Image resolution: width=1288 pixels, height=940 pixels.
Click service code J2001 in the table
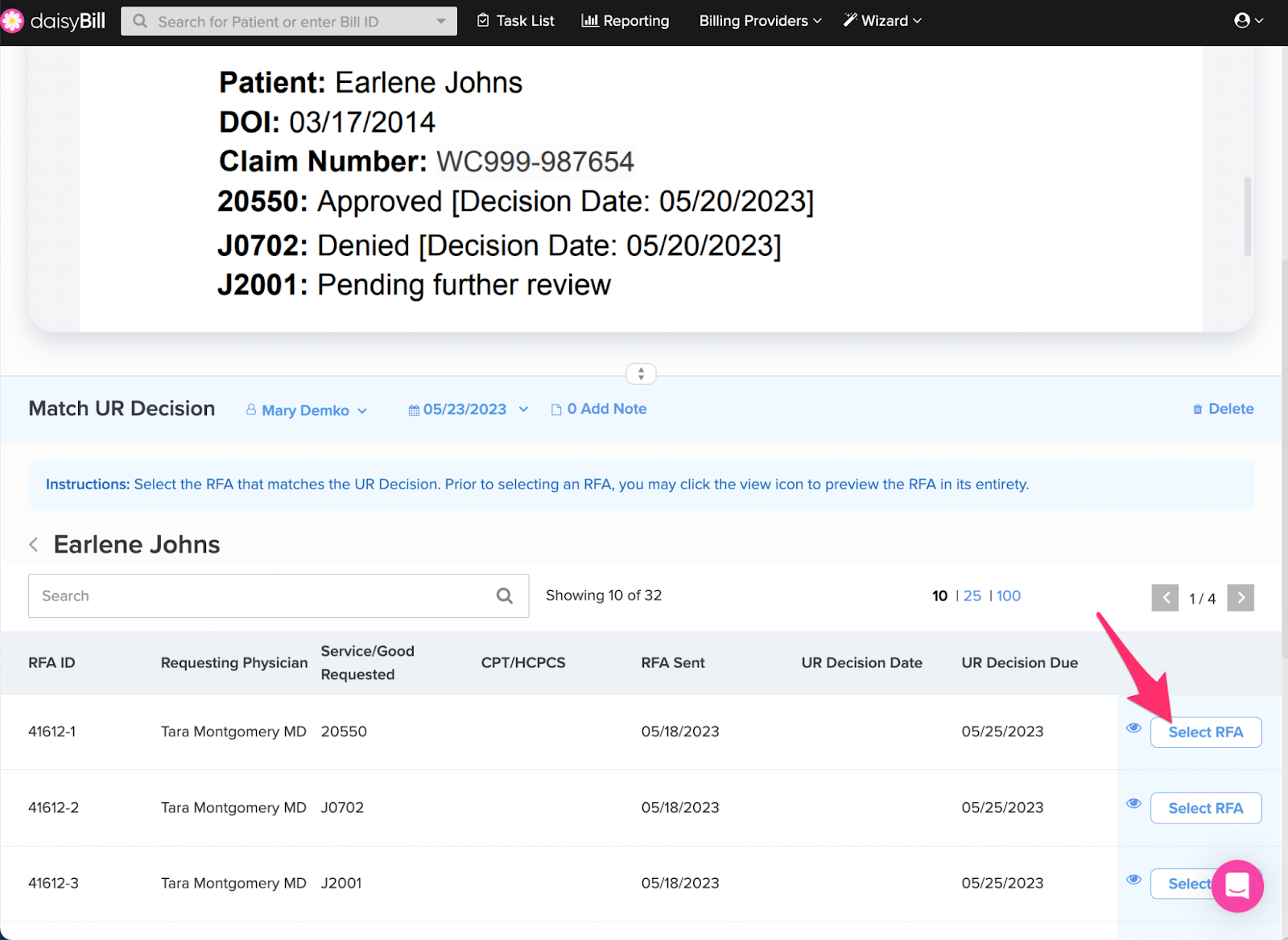[x=341, y=883]
